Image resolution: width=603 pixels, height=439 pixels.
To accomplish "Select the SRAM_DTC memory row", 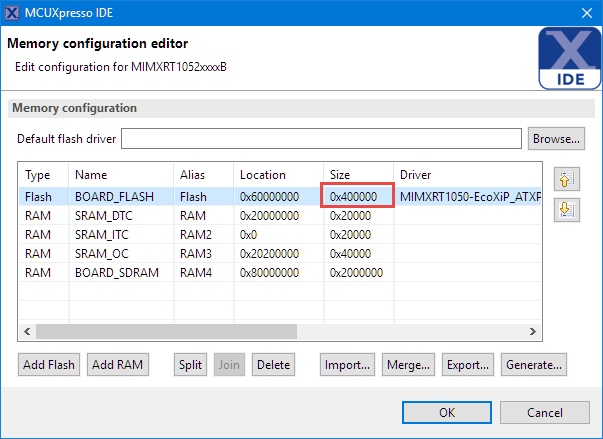I will [102, 216].
